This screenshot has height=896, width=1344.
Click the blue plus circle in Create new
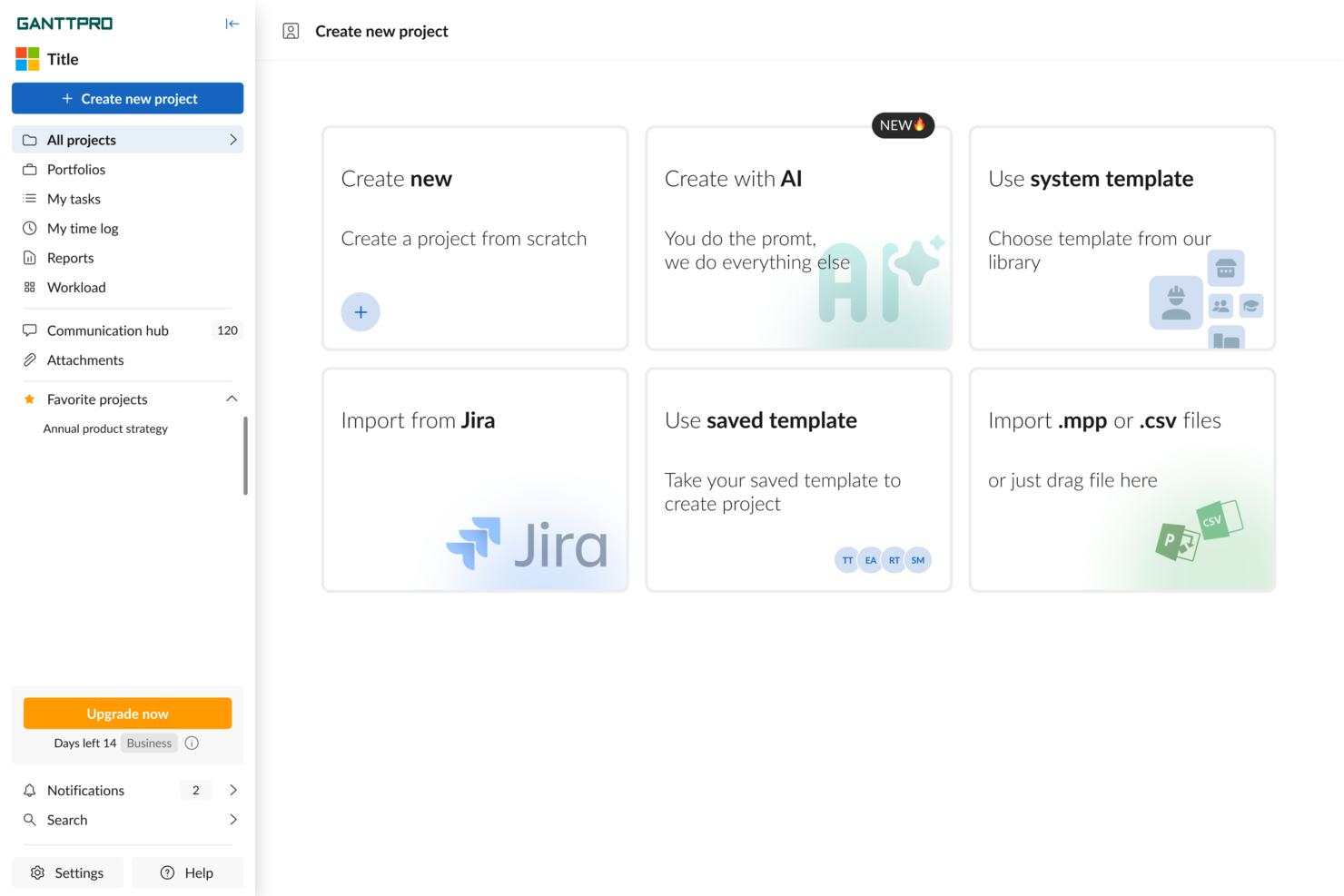point(361,312)
